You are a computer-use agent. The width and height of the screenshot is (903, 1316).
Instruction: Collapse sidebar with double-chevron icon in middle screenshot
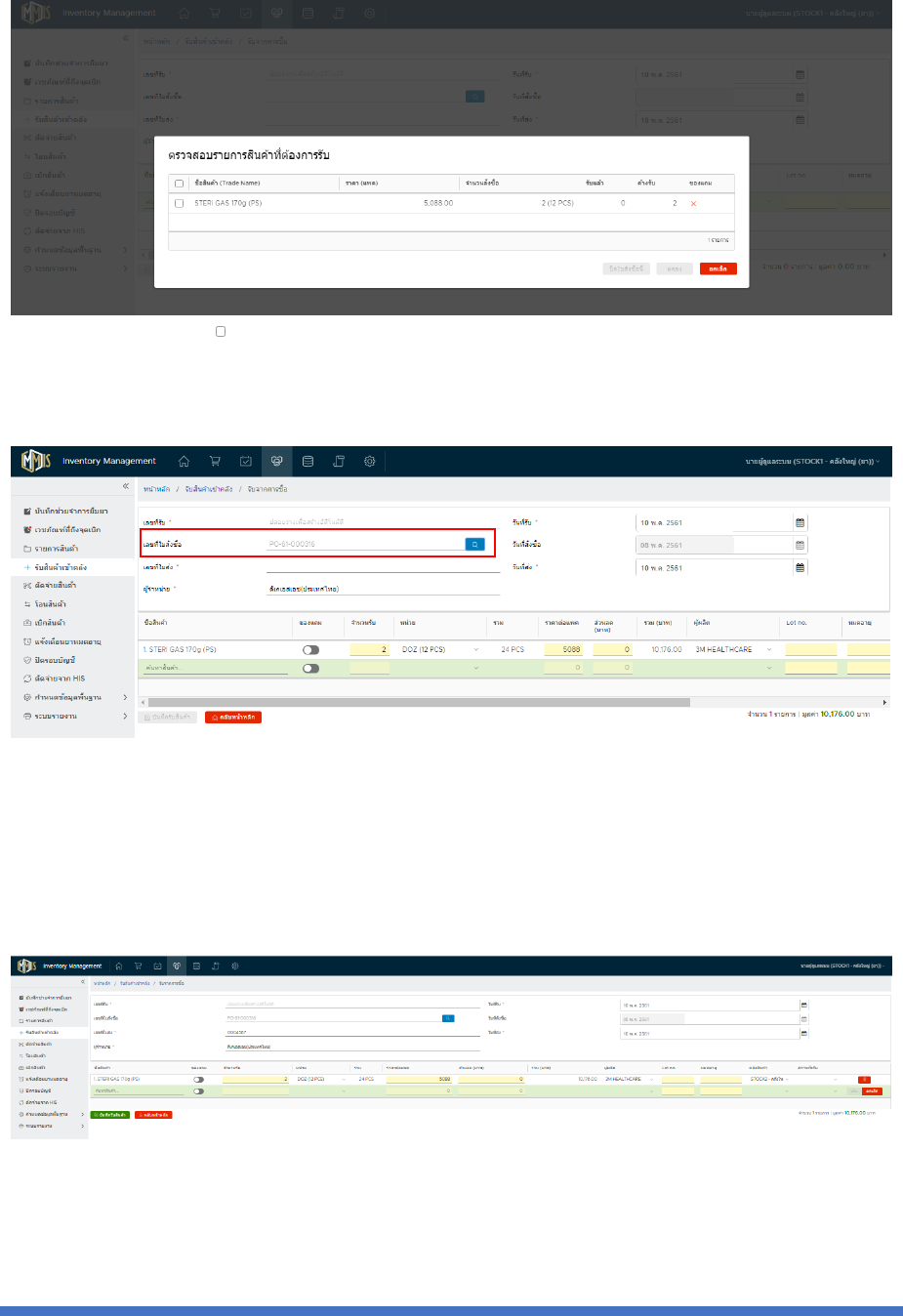tap(125, 485)
